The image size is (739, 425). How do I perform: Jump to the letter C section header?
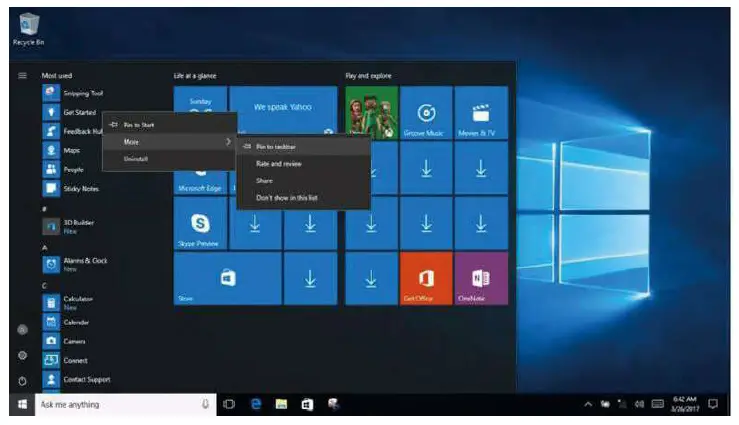click(x=44, y=286)
